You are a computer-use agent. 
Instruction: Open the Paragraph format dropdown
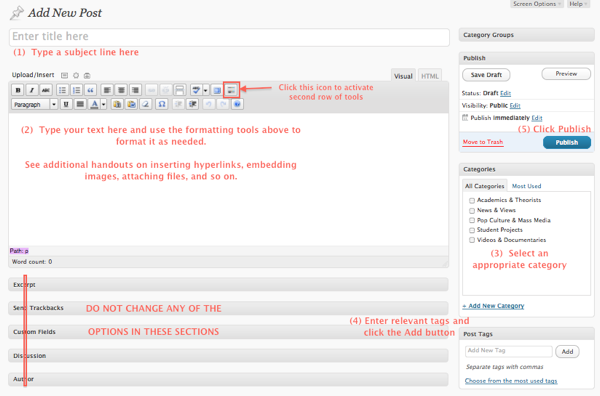tap(34, 104)
